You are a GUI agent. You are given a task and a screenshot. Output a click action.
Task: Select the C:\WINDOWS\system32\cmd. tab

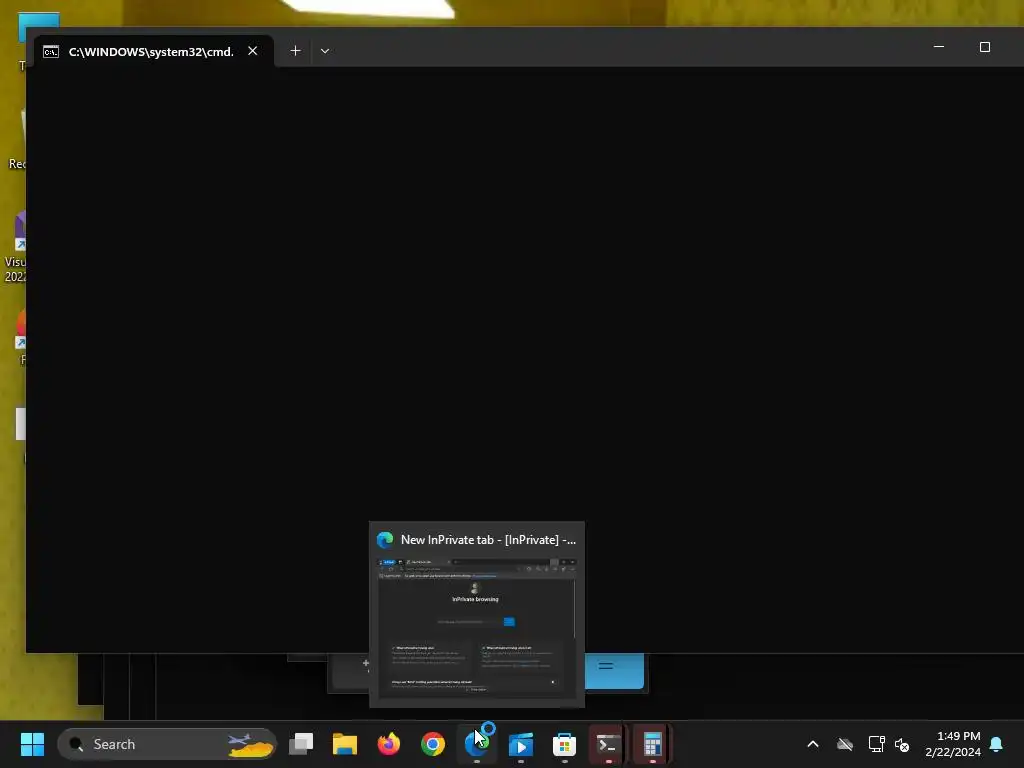tap(154, 52)
